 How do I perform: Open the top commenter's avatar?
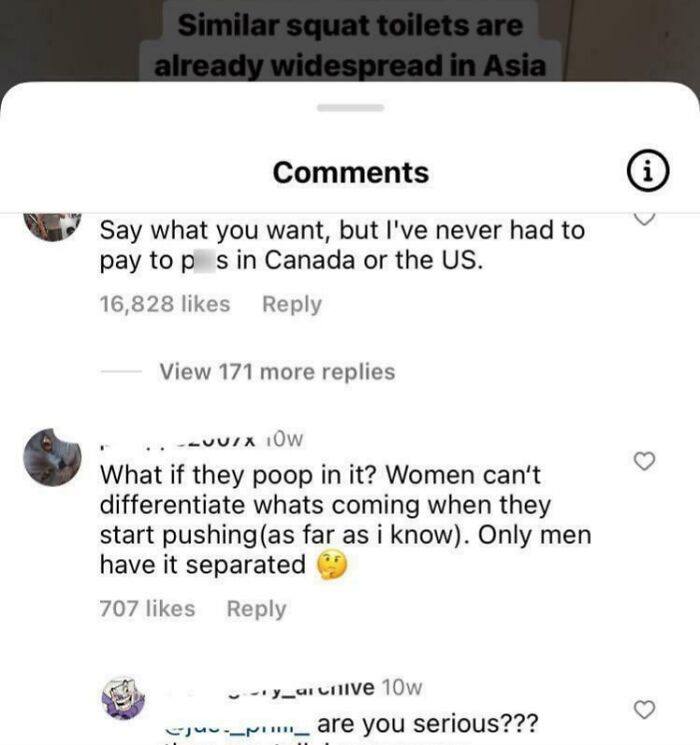pos(52,227)
